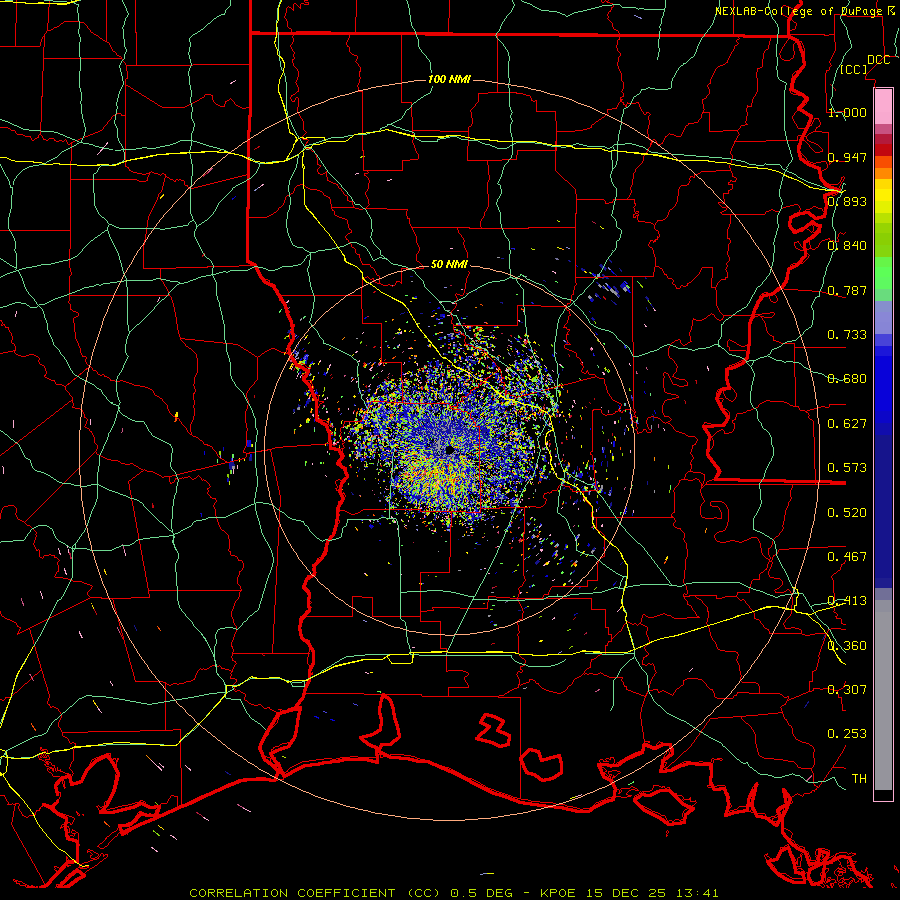Select the 0.840 scale value
Screen dimensions: 900x900
click(x=847, y=246)
